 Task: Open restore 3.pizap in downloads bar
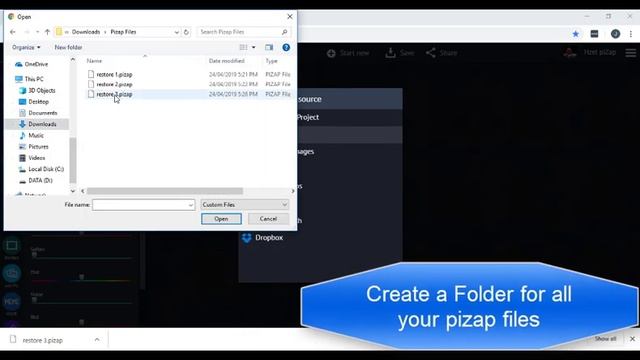coord(42,340)
